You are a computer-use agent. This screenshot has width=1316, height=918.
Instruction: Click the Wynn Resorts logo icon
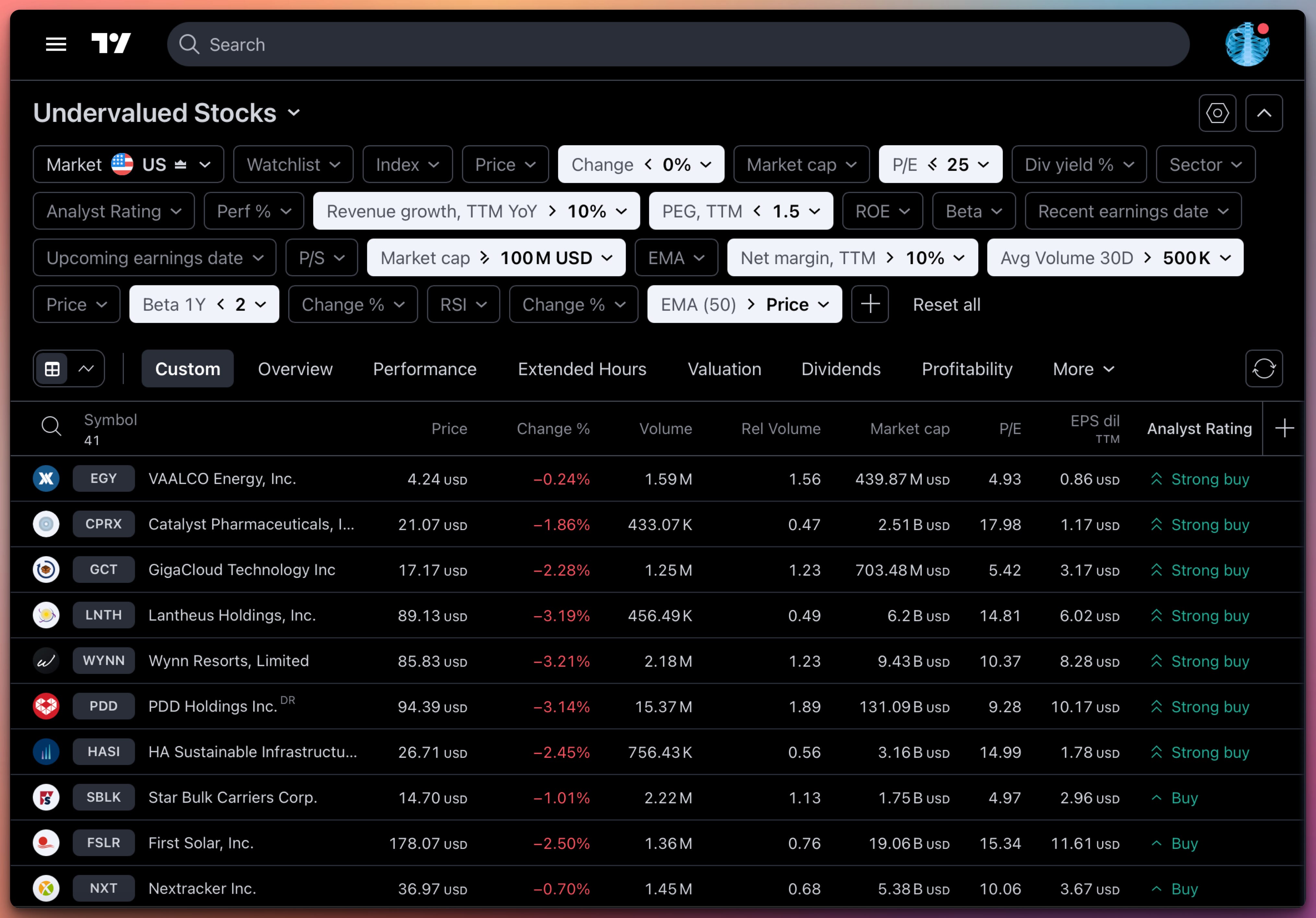tap(46, 661)
